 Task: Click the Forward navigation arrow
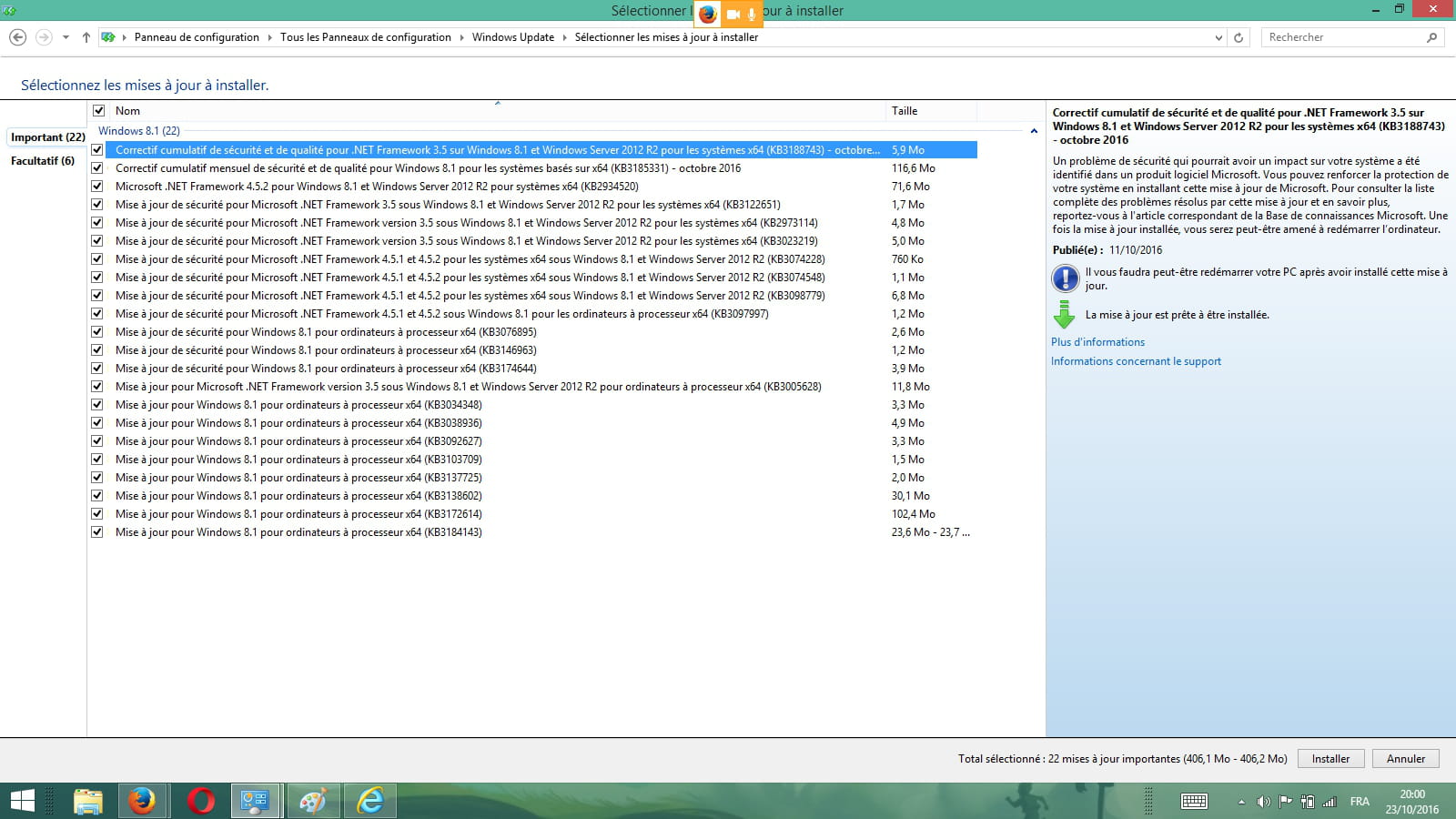tap(44, 37)
